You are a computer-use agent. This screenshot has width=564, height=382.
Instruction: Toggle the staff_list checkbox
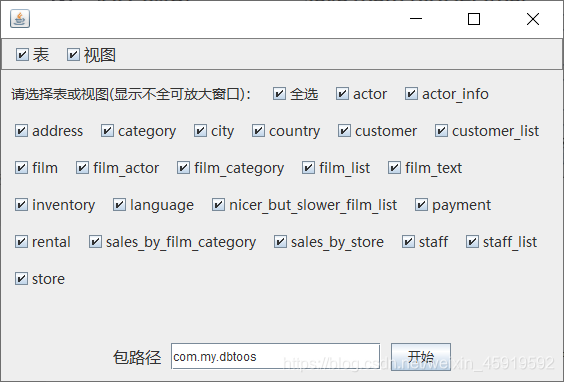pyautogui.click(x=473, y=242)
